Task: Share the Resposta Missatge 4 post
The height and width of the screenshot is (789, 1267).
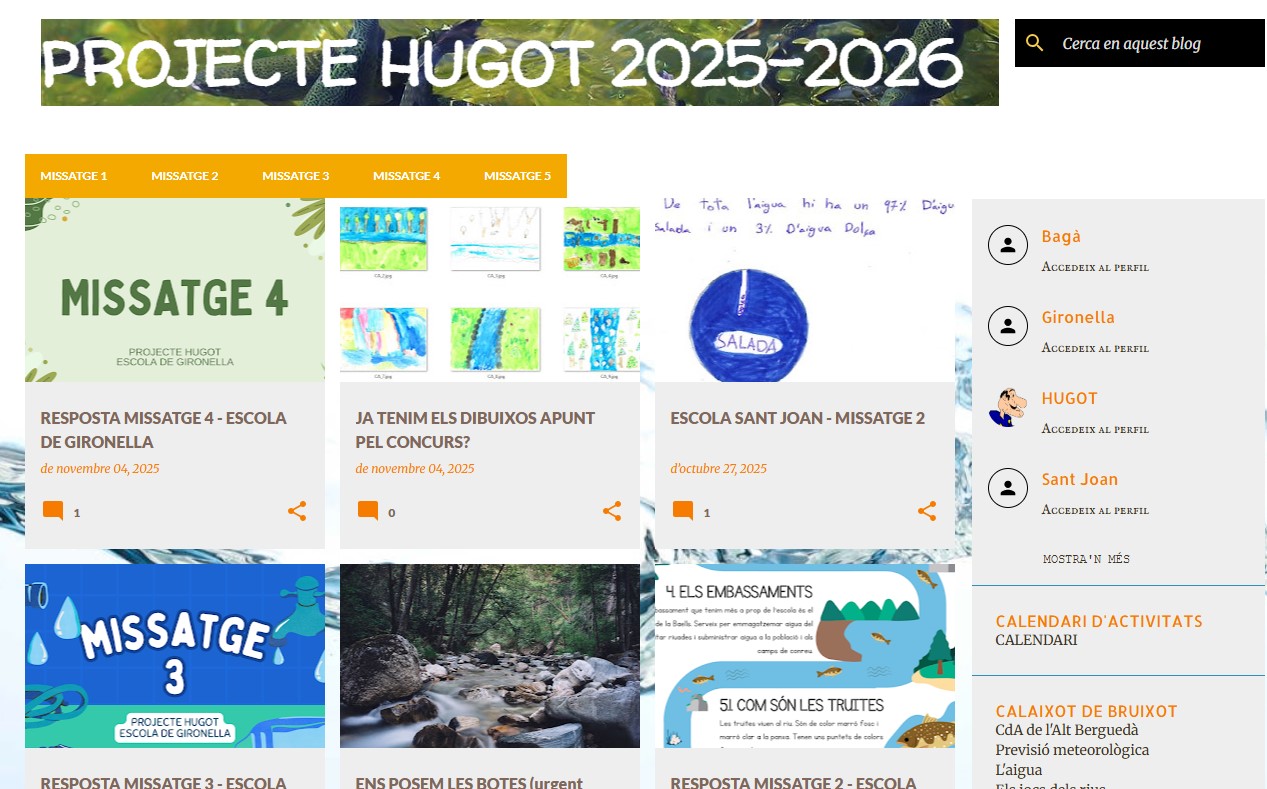Action: 297,512
